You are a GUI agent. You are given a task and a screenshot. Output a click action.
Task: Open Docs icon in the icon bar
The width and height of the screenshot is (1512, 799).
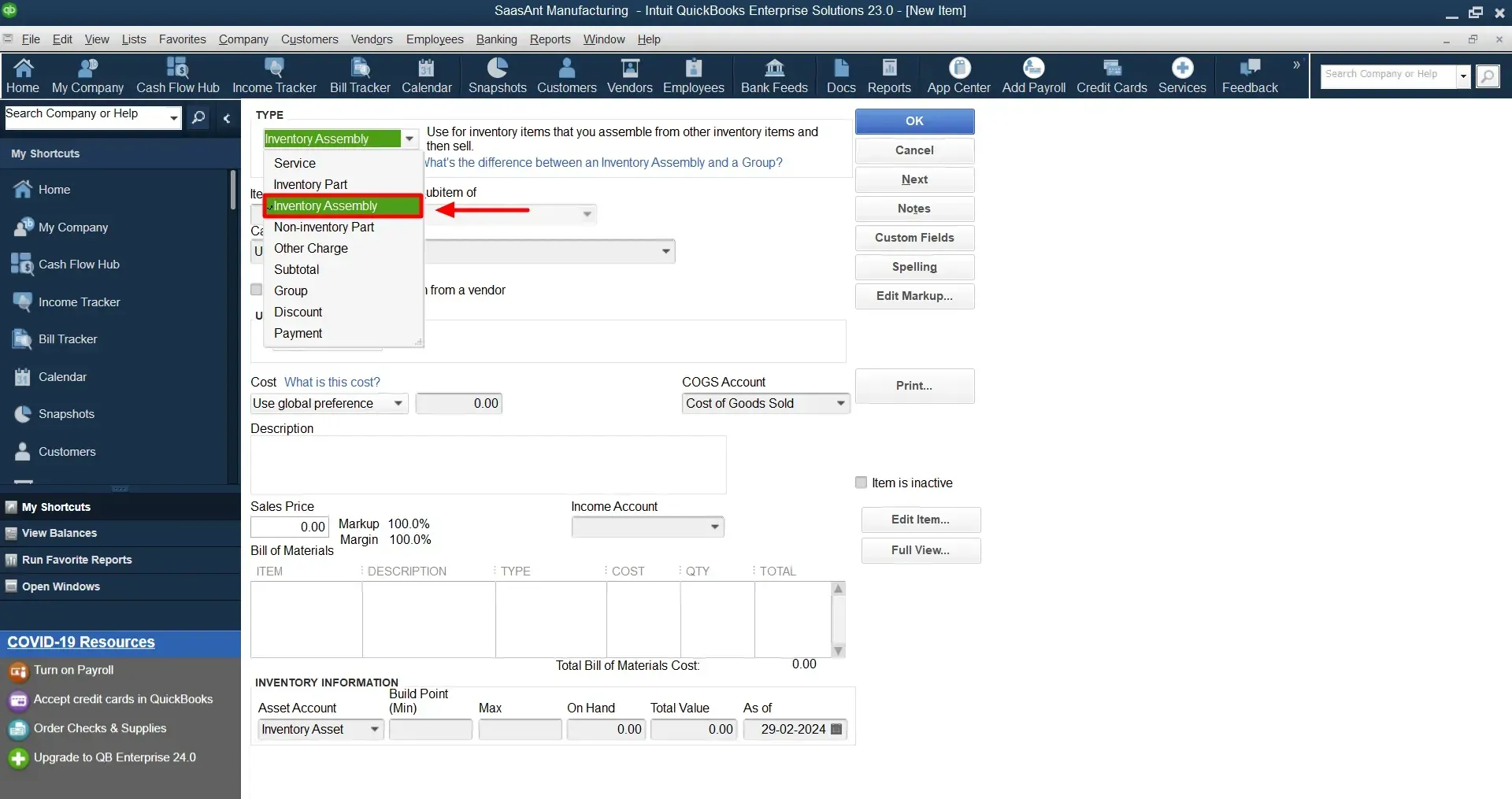click(x=841, y=76)
